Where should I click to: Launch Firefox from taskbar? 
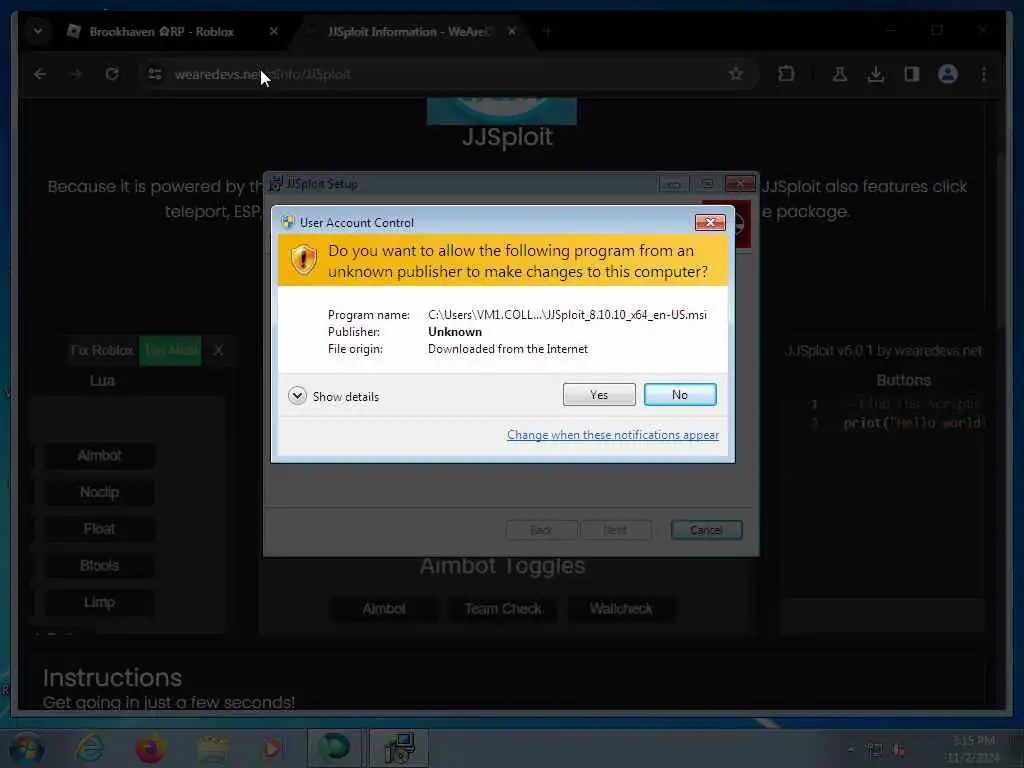click(150, 748)
